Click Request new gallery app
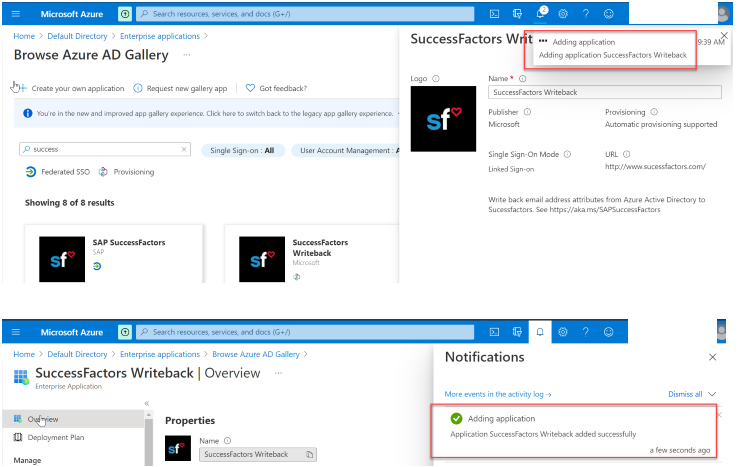The width and height of the screenshot is (740, 467). tap(180, 88)
